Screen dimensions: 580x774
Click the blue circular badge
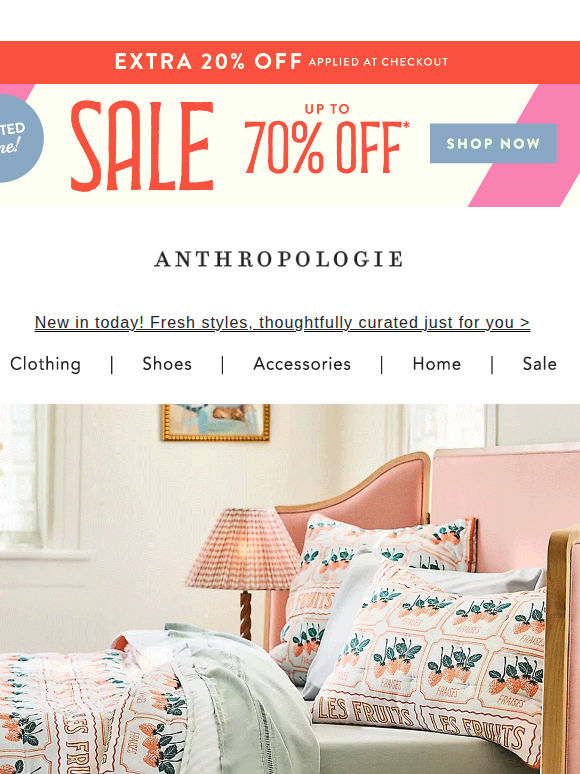(x=20, y=138)
